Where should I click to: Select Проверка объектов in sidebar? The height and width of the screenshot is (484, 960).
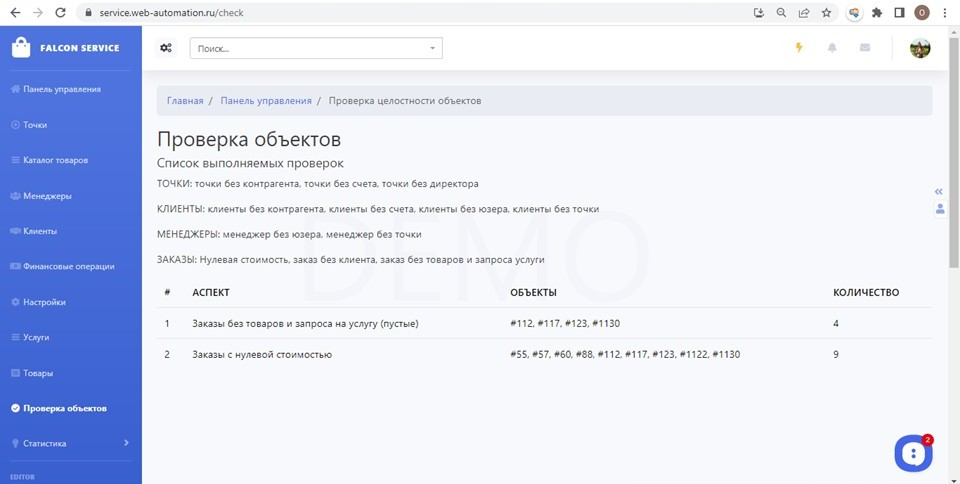tap(59, 408)
